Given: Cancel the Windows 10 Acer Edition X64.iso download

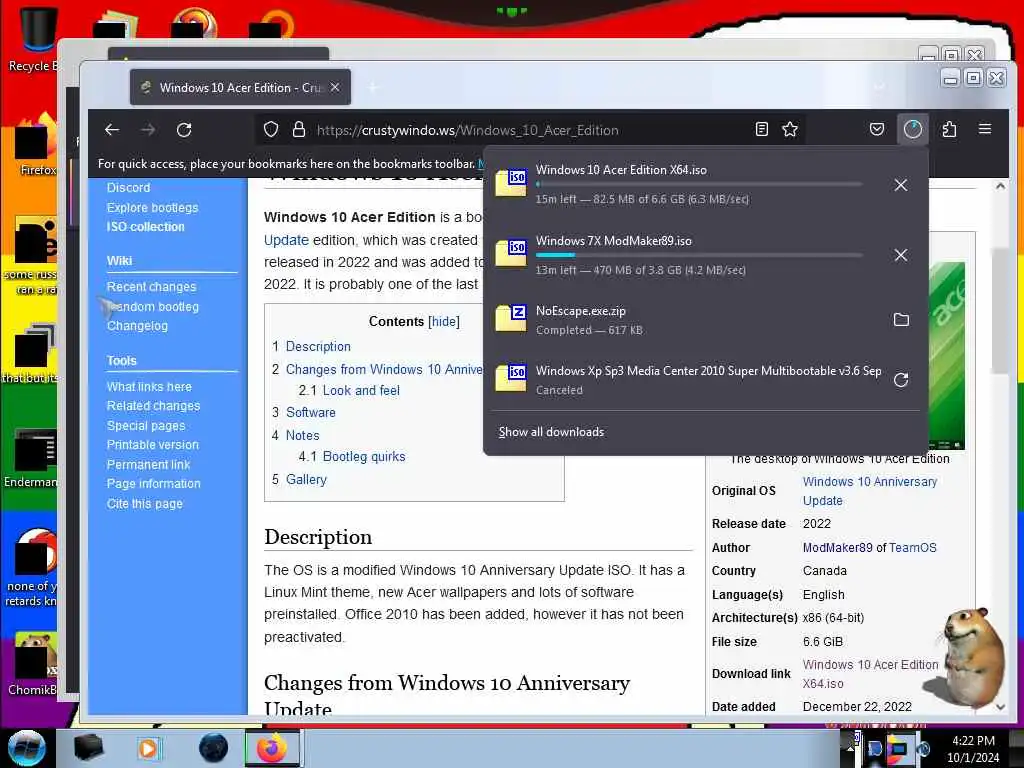Looking at the screenshot, I should (901, 185).
